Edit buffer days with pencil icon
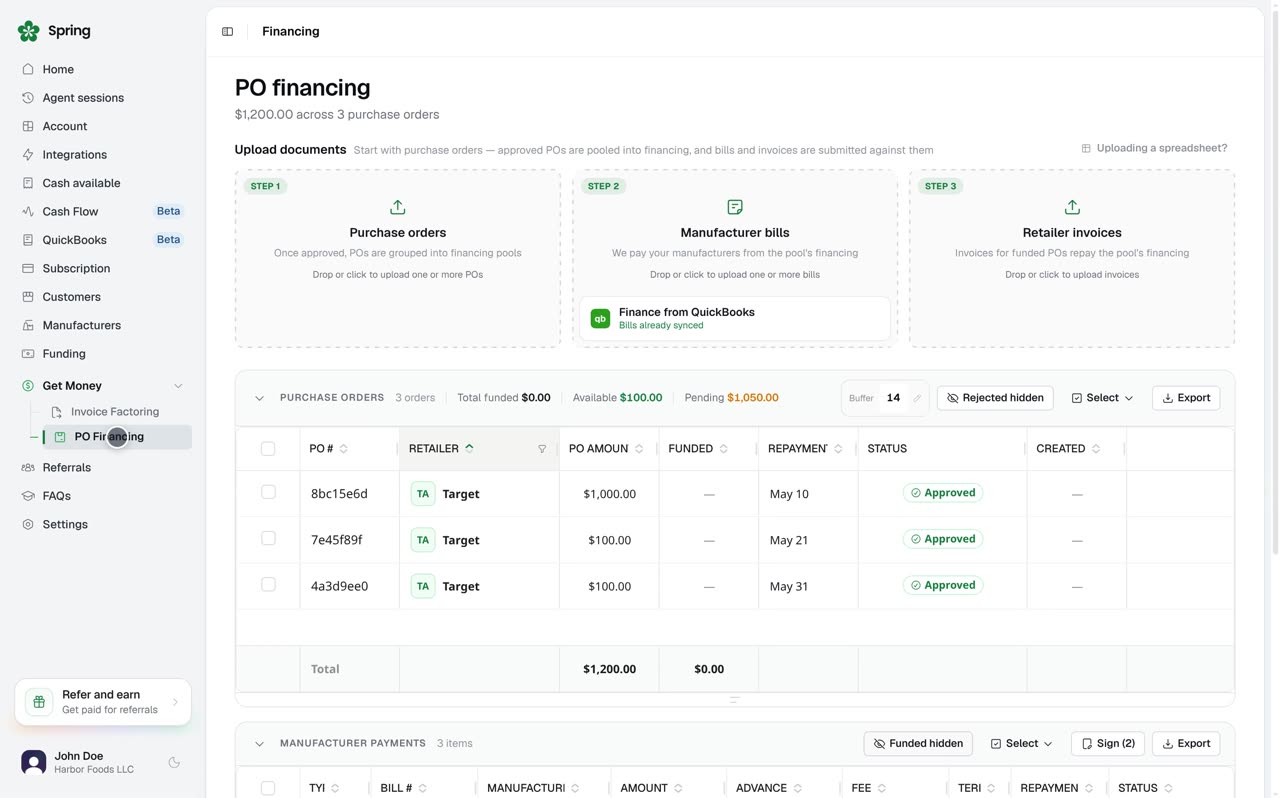1280x798 pixels. tap(917, 398)
